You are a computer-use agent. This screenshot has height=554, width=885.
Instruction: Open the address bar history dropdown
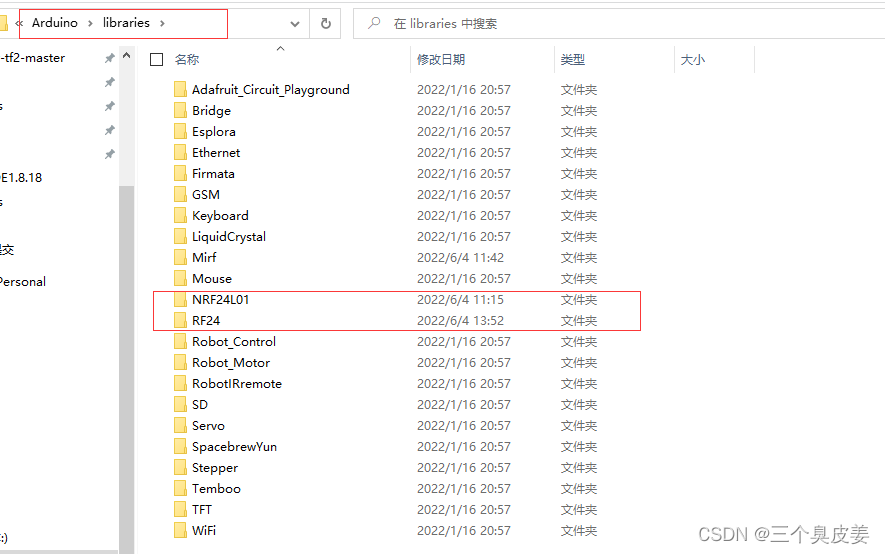pos(295,24)
